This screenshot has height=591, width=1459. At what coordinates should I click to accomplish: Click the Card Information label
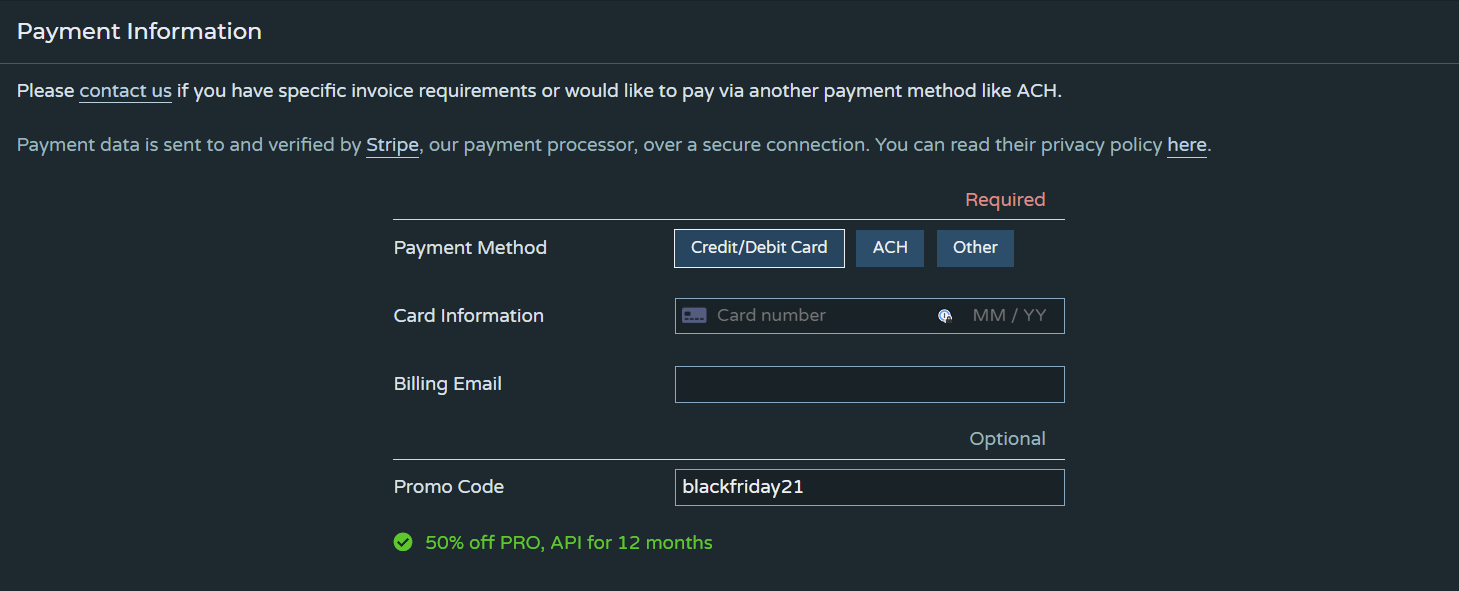point(469,316)
